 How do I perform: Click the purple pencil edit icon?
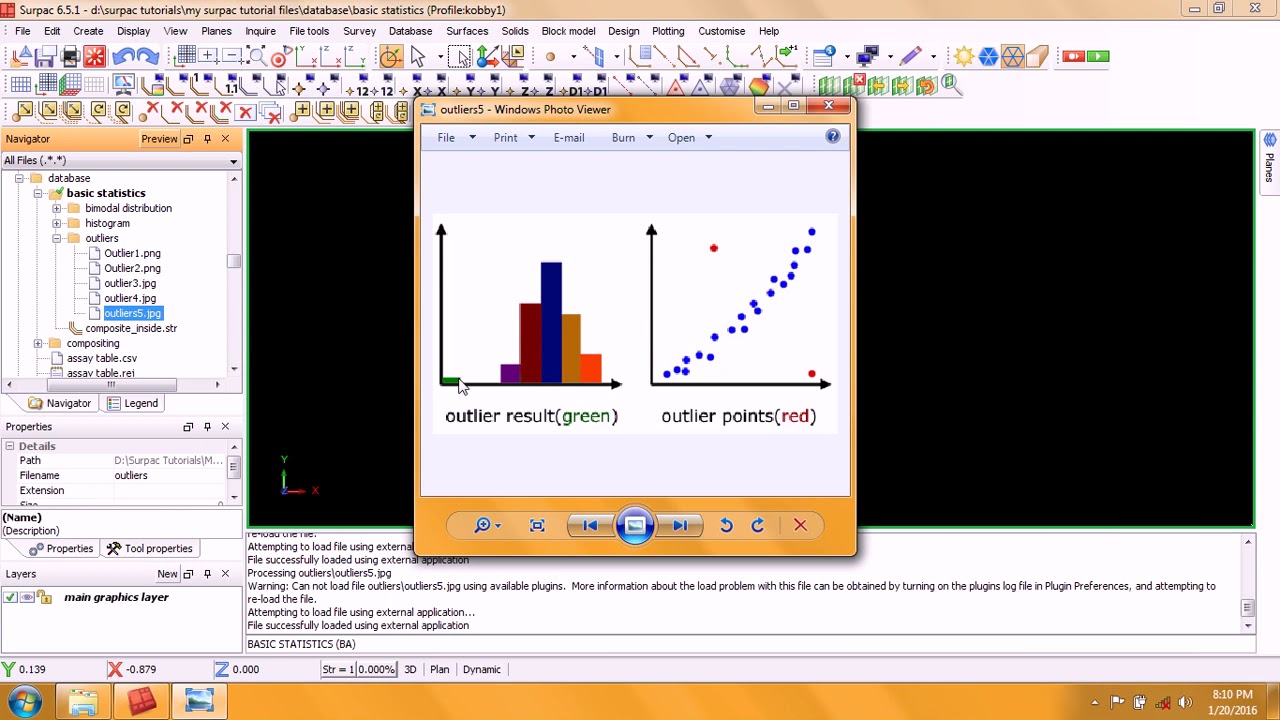click(910, 57)
